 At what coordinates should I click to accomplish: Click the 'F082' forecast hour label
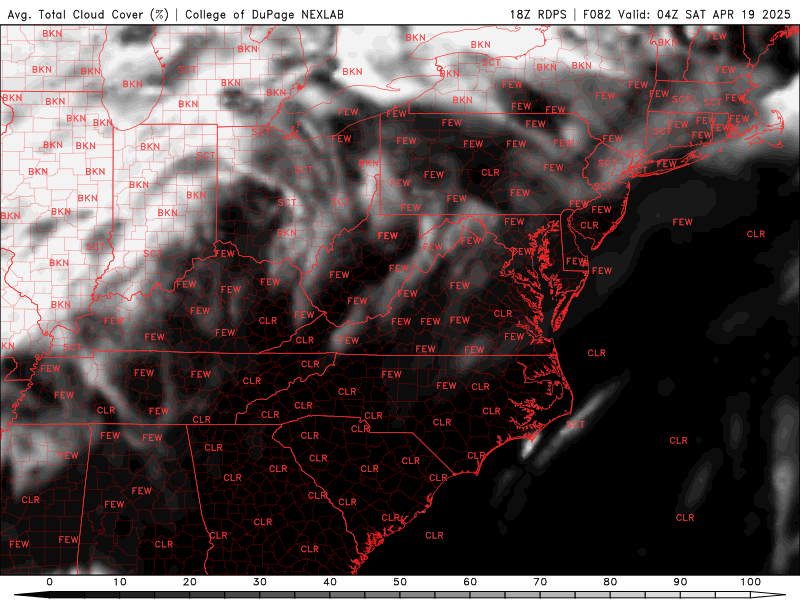596,14
